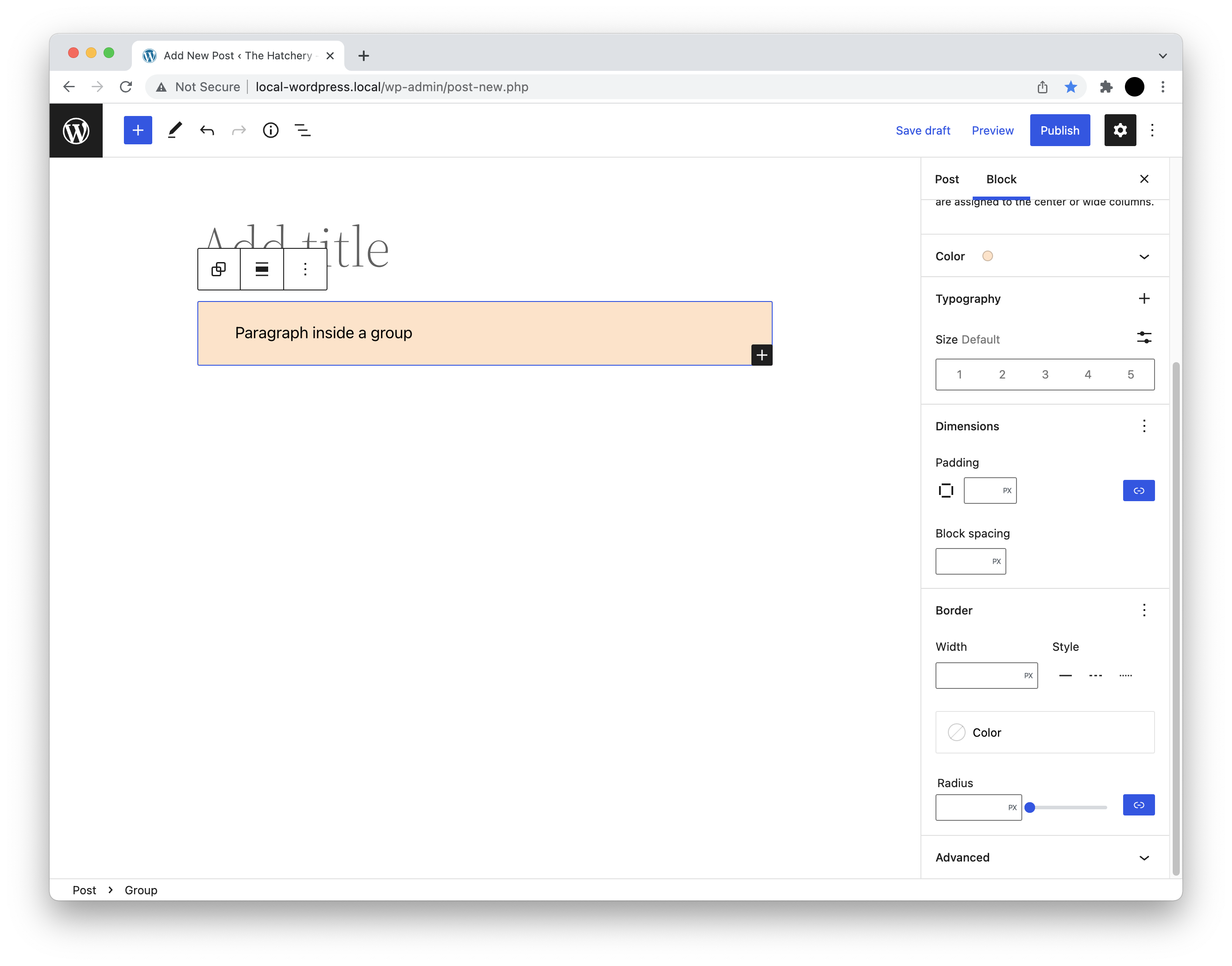Open group block options menu
The image size is (1232, 966).
[305, 269]
